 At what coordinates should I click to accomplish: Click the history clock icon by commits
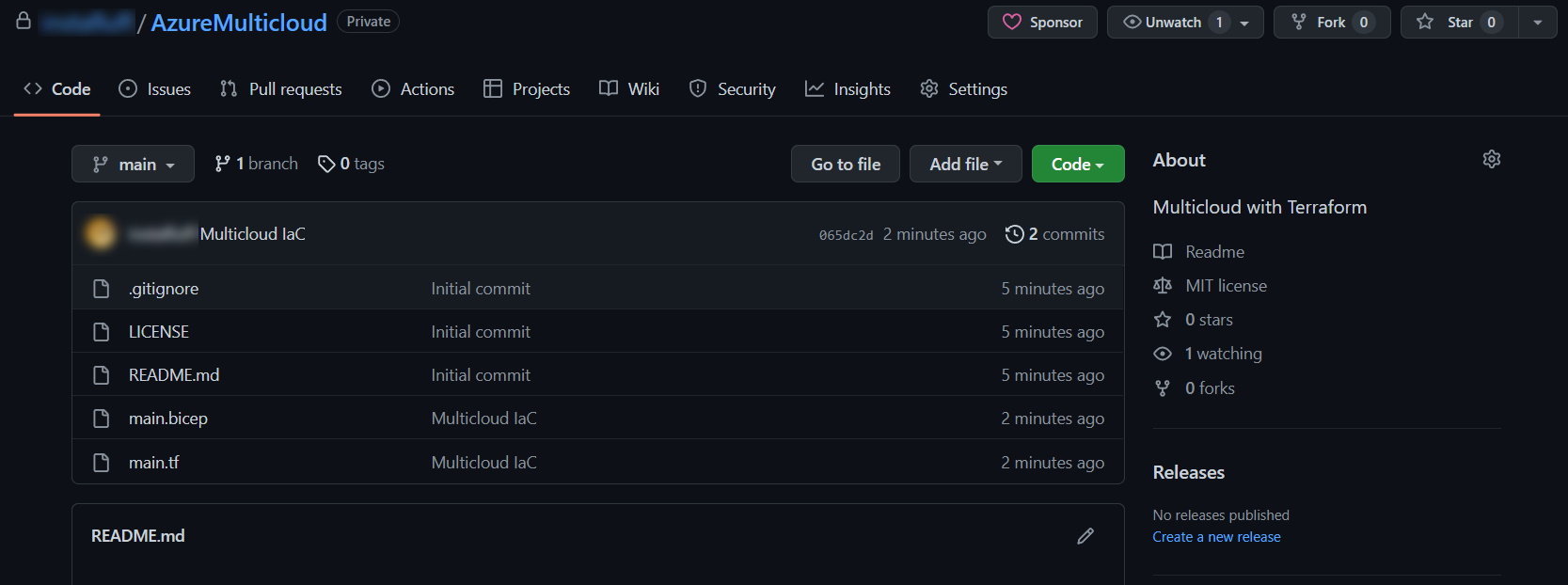tap(1014, 234)
